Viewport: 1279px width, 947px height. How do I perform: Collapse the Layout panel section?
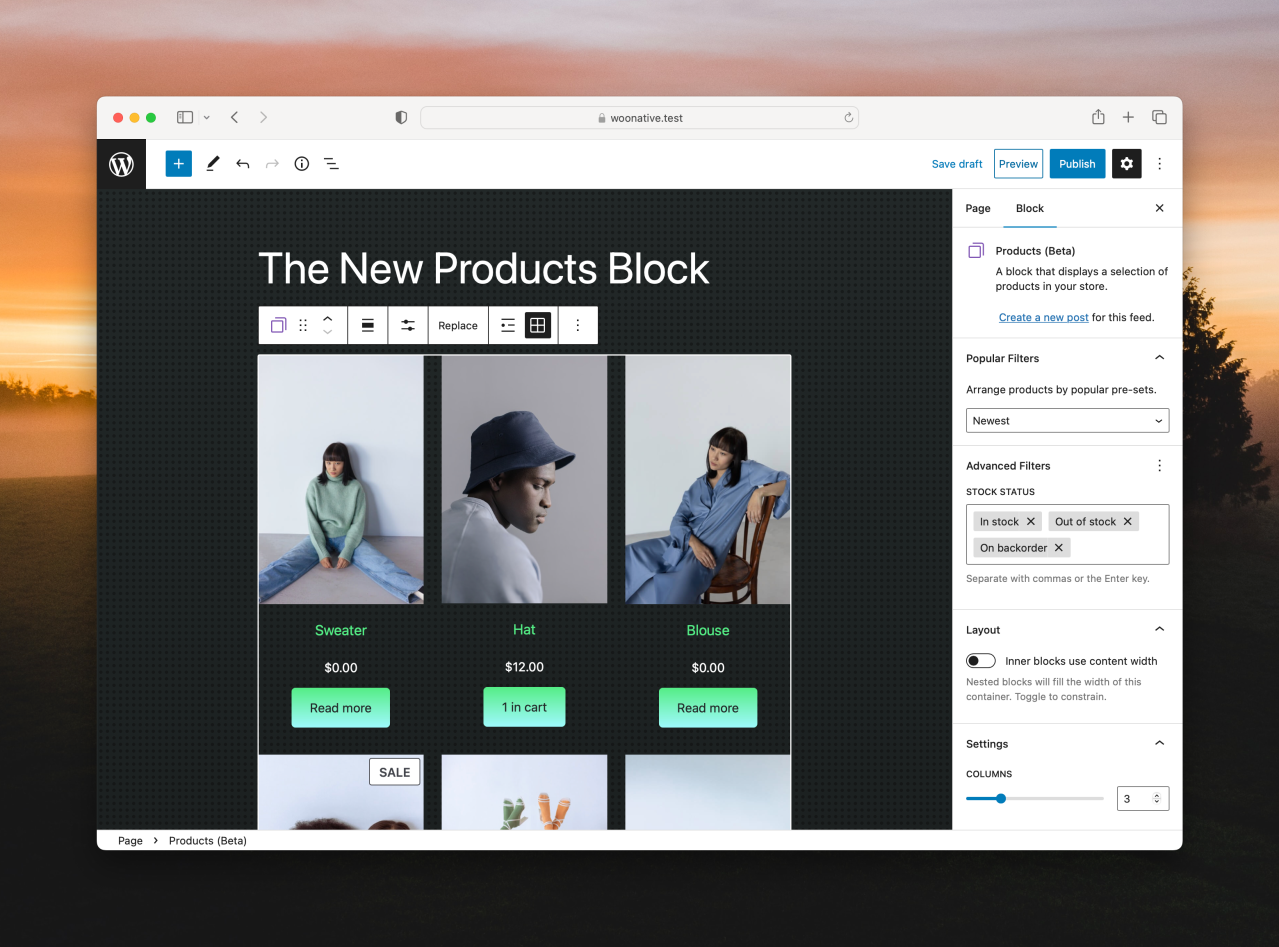pyautogui.click(x=1160, y=629)
